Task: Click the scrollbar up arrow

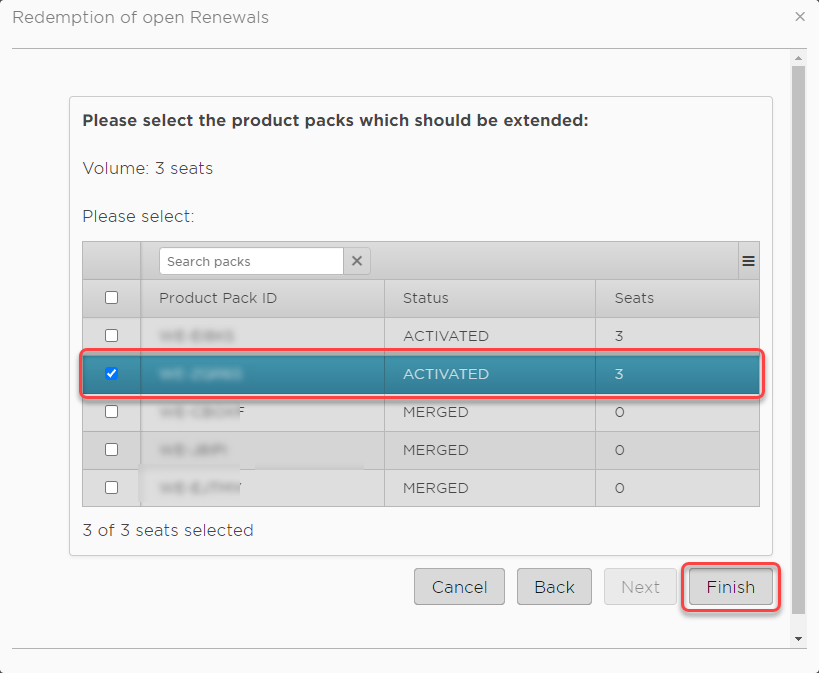Action: (797, 59)
